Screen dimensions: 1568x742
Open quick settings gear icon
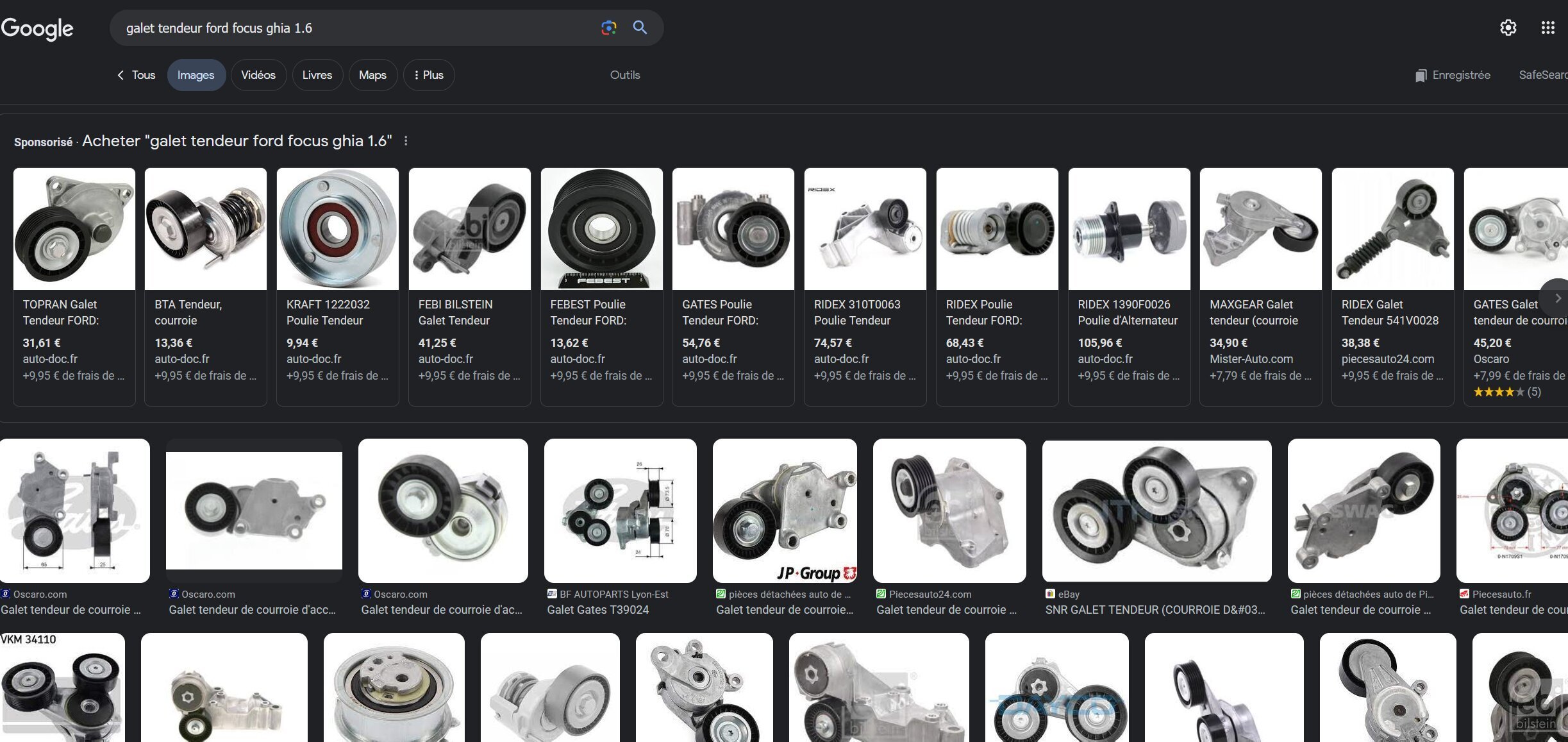click(1508, 28)
